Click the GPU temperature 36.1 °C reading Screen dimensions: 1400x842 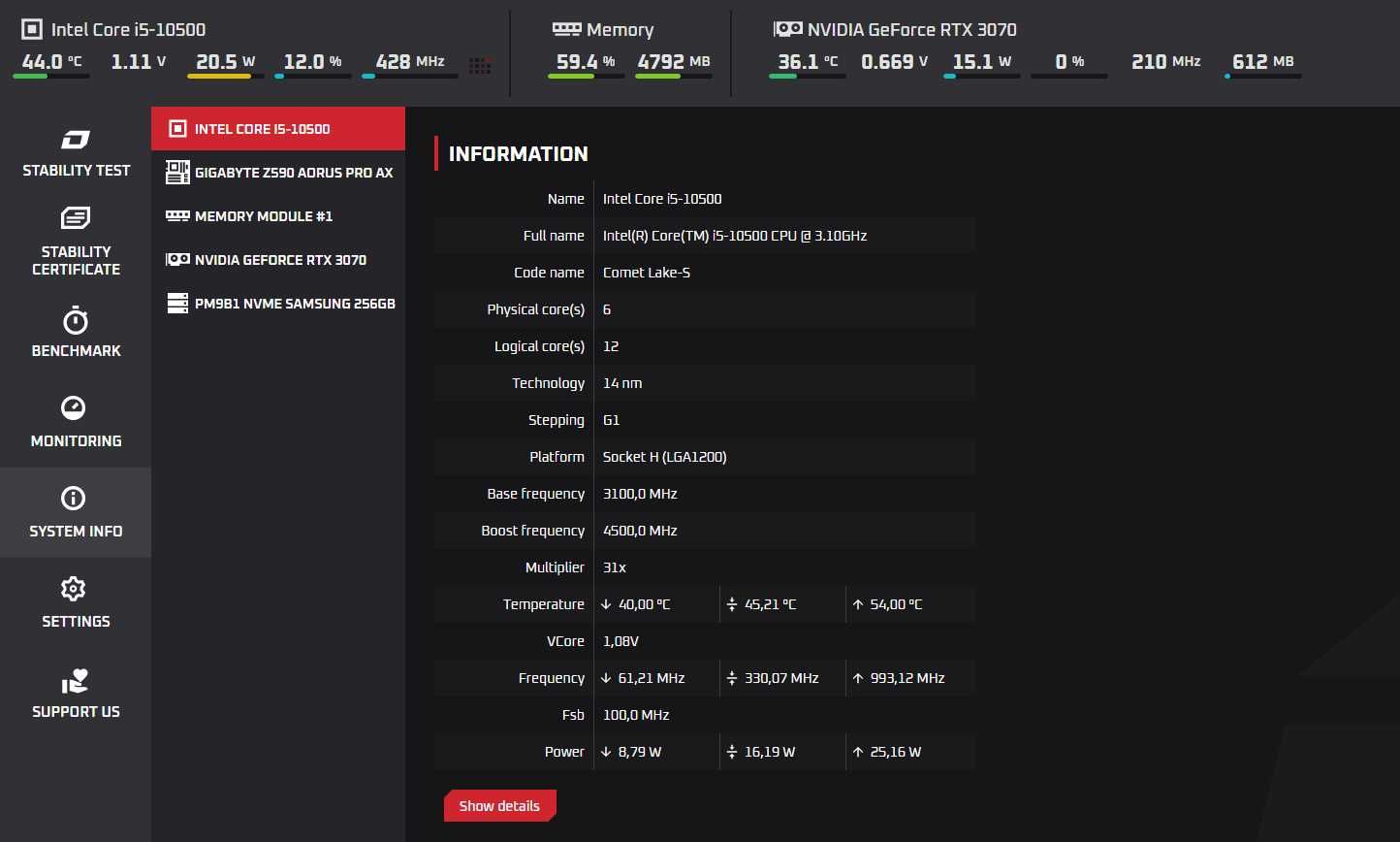pyautogui.click(x=808, y=61)
